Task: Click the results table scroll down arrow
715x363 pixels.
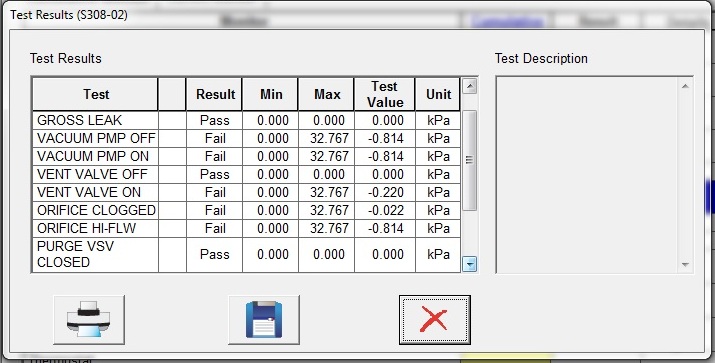Action: pos(469,264)
